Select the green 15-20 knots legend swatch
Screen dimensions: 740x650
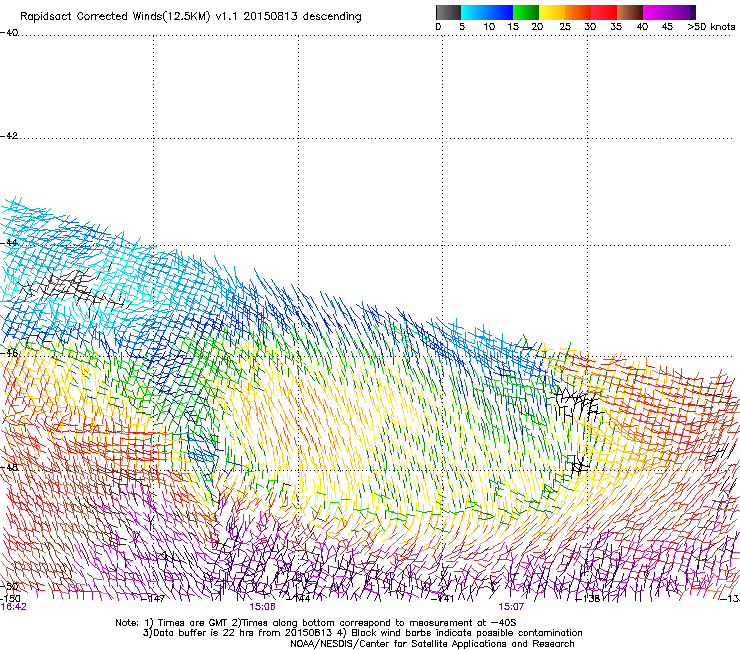click(526, 12)
